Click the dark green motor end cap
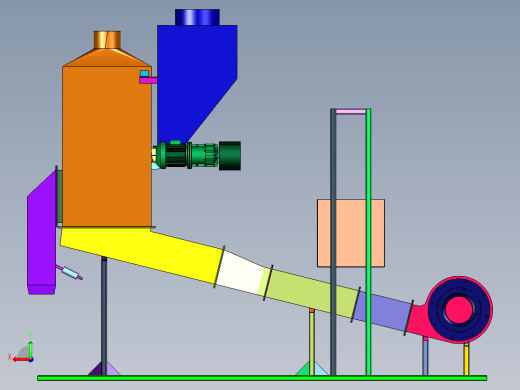This screenshot has height=390, width=520. (x=230, y=156)
